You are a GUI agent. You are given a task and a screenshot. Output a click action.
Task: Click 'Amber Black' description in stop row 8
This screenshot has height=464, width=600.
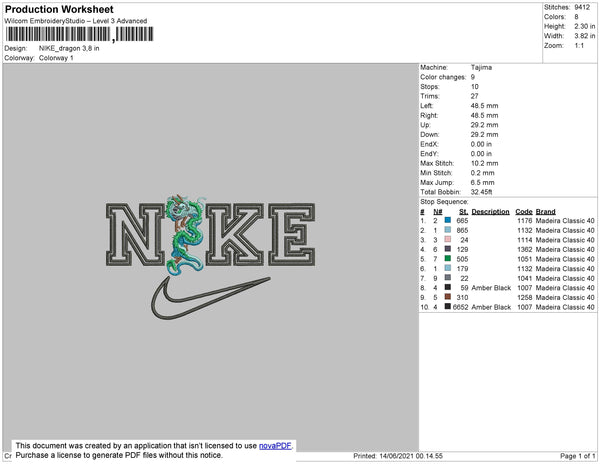(x=491, y=288)
